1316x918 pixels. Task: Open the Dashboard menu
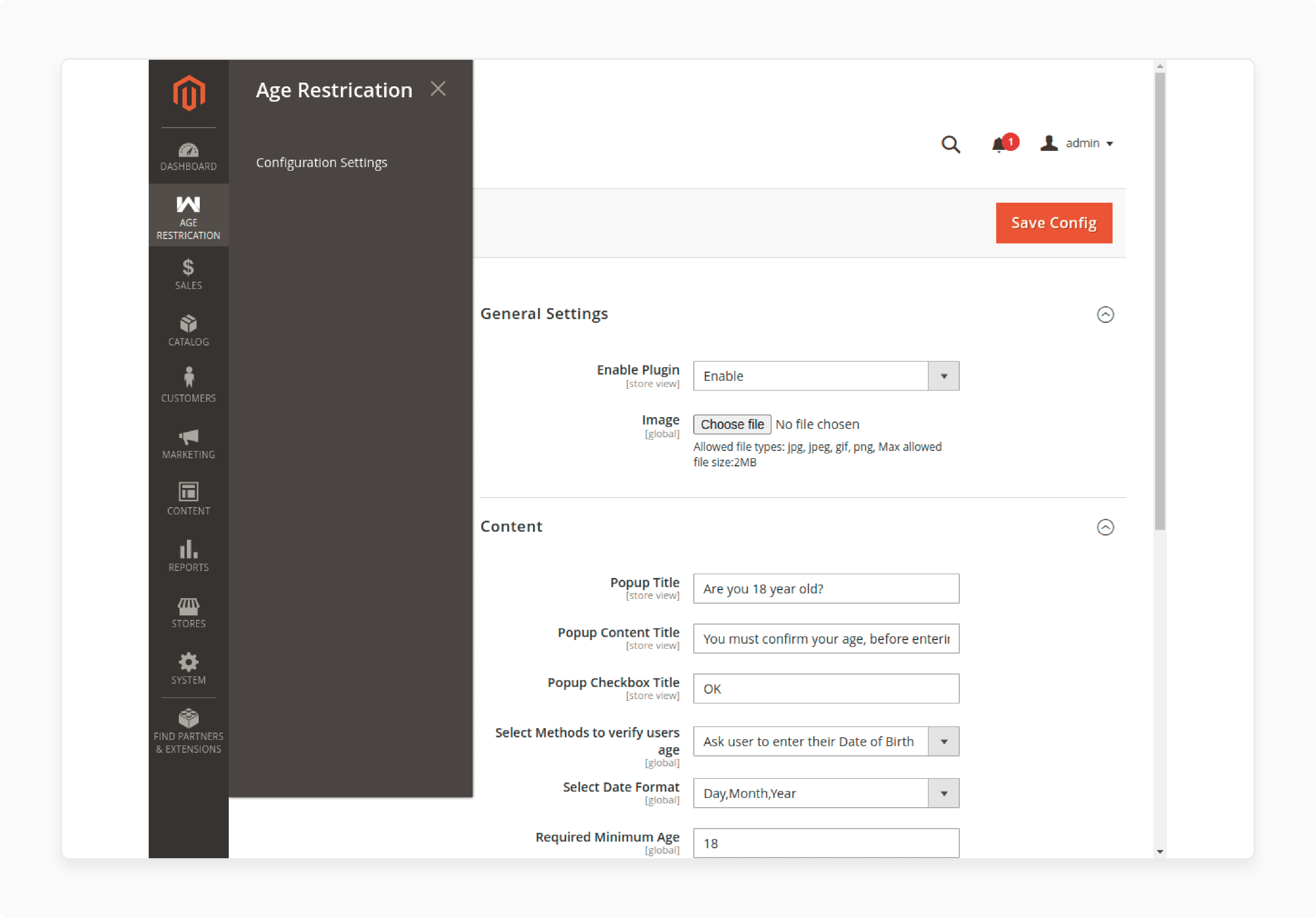189,156
